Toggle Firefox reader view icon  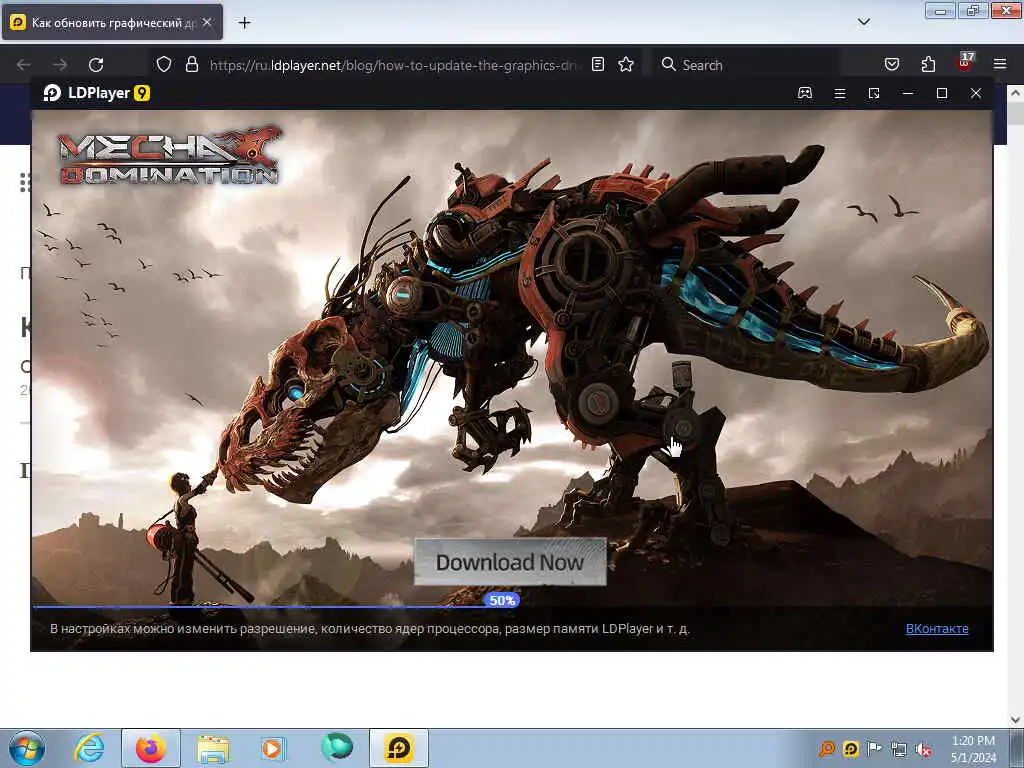click(x=598, y=64)
